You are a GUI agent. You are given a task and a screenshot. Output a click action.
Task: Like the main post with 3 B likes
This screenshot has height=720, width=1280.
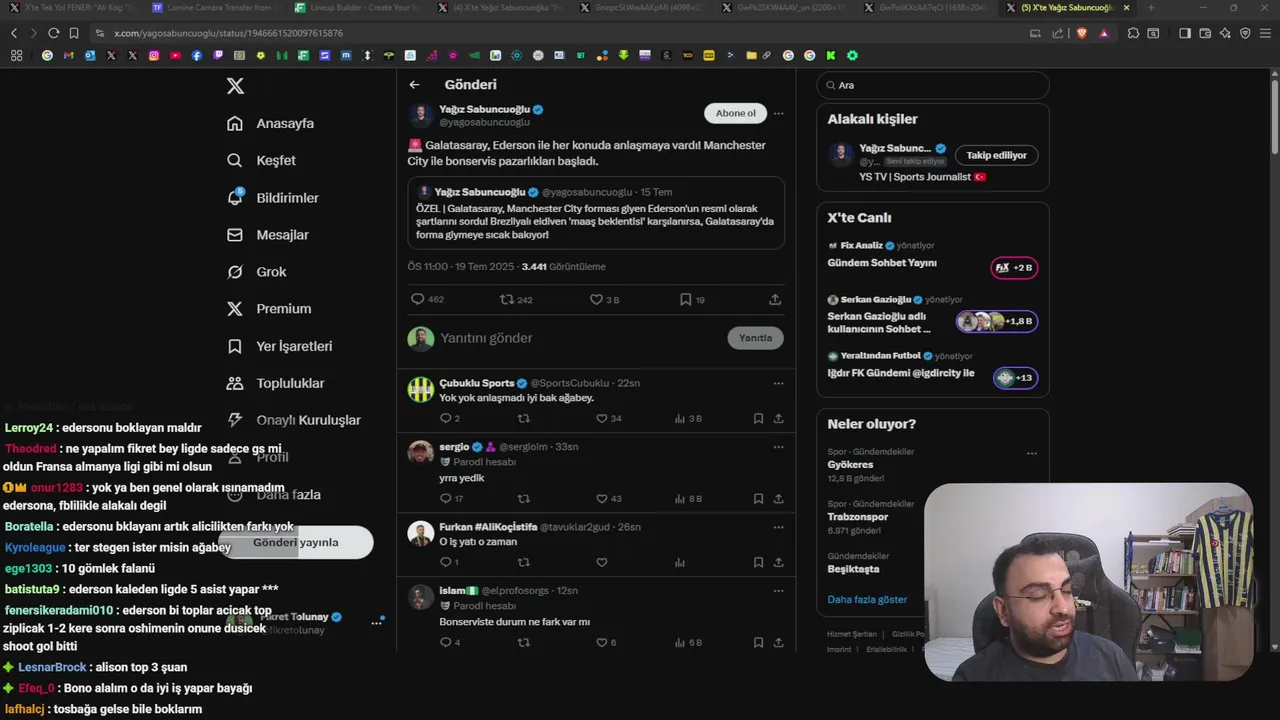point(596,299)
